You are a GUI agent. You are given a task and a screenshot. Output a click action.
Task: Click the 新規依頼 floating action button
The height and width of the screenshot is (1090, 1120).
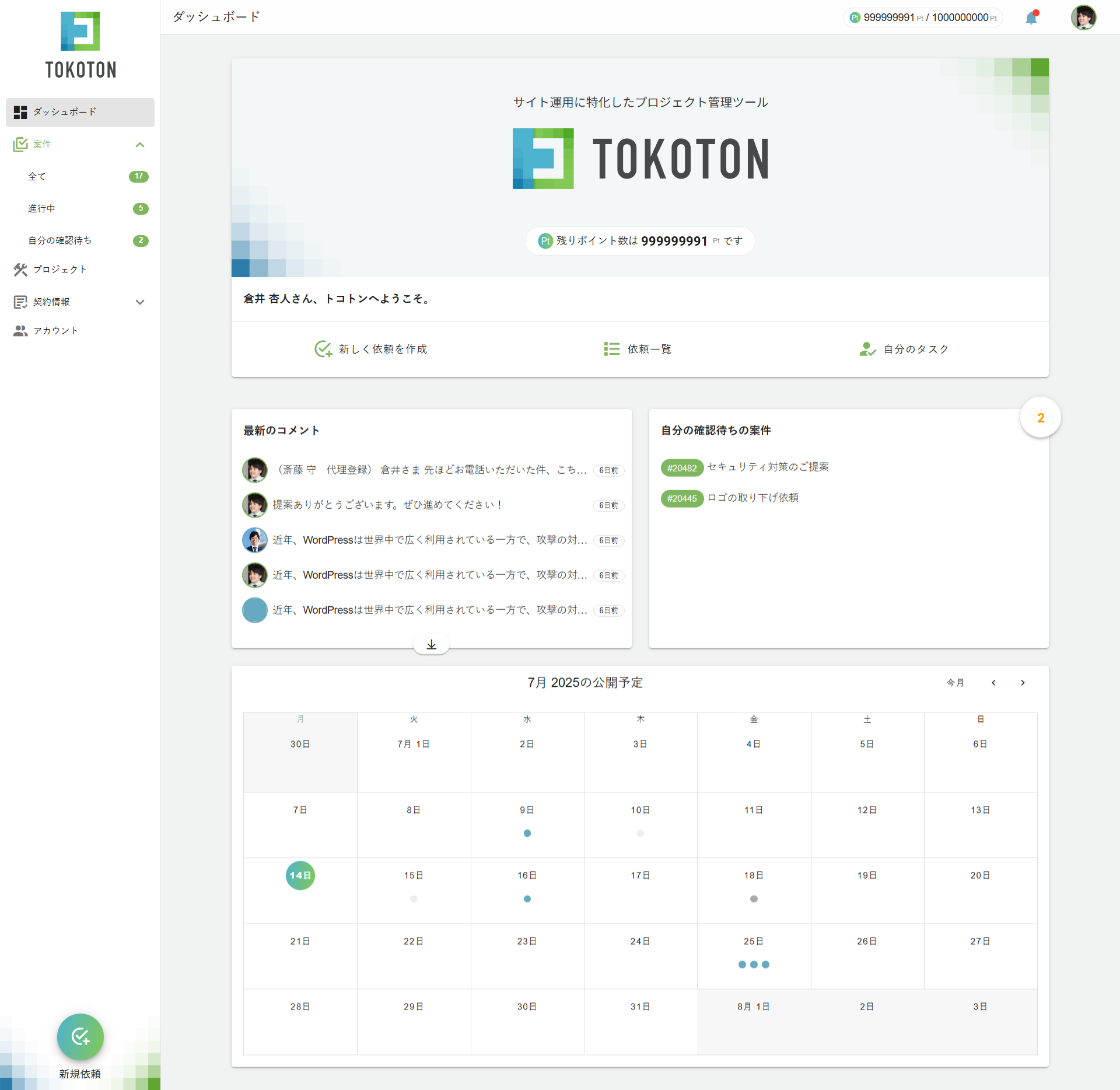coord(80,1037)
